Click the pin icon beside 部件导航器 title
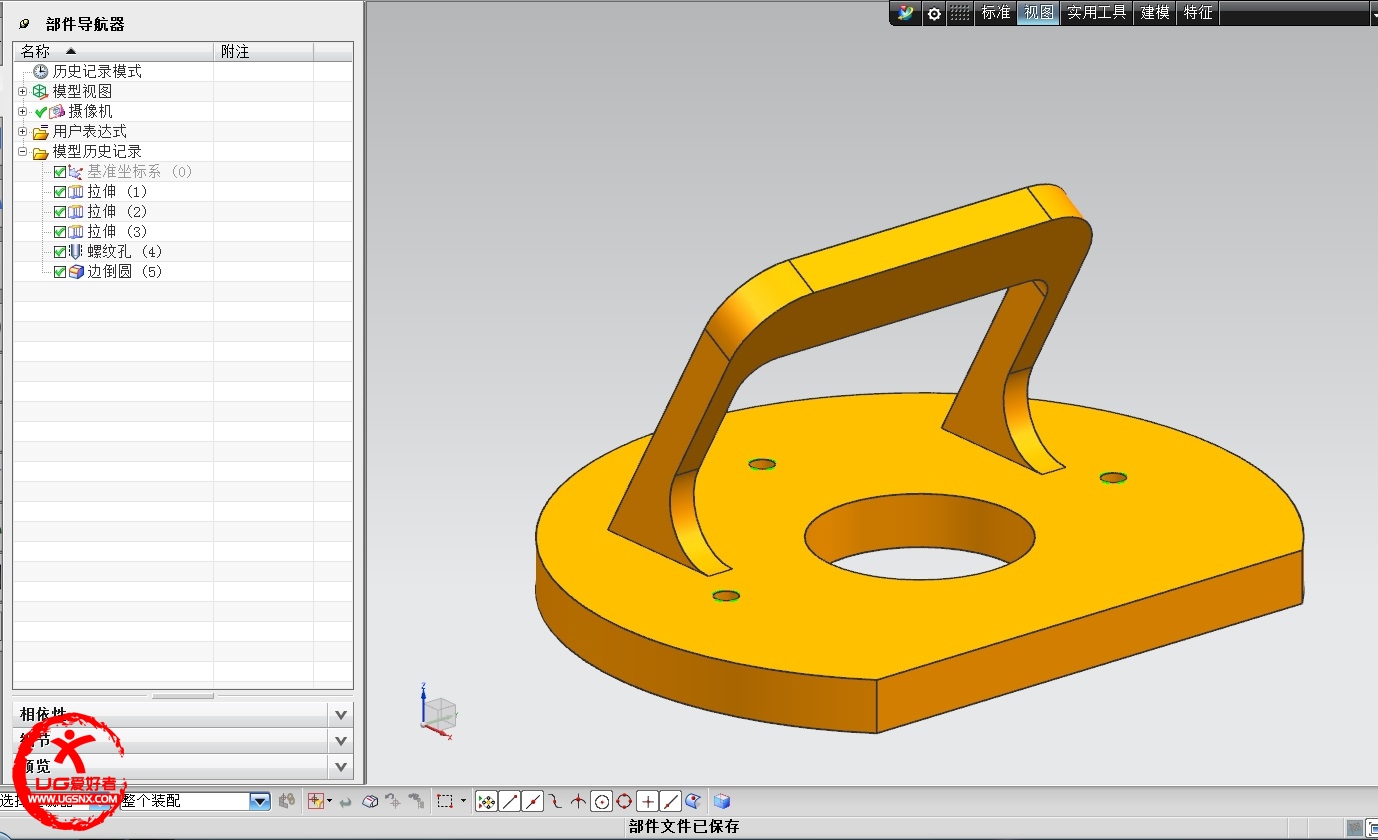This screenshot has height=840, width=1378. tap(24, 24)
